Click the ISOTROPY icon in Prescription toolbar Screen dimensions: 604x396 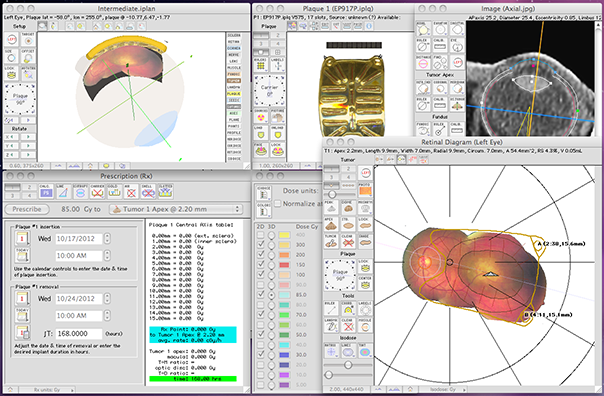[x=80, y=191]
